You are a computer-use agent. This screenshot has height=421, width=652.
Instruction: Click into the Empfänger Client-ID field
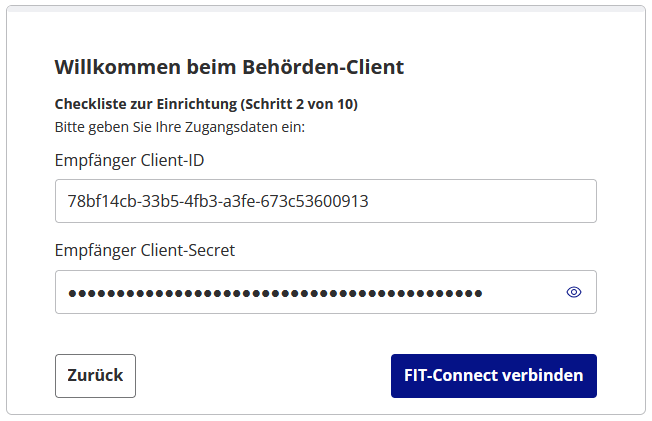325,201
